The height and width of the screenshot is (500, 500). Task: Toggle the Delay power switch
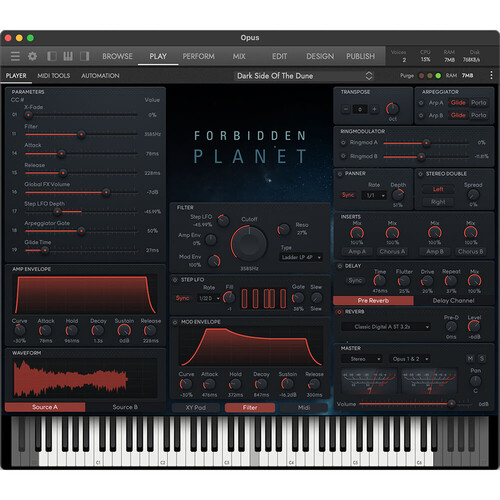[x=340, y=266]
